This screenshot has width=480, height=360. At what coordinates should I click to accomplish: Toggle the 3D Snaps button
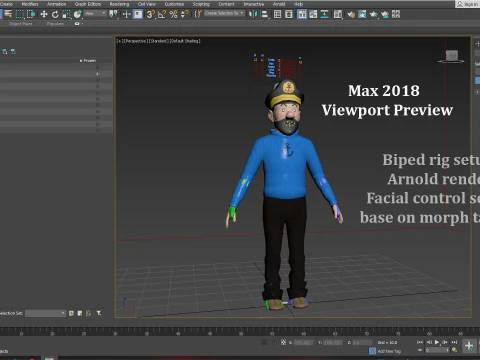151,14
